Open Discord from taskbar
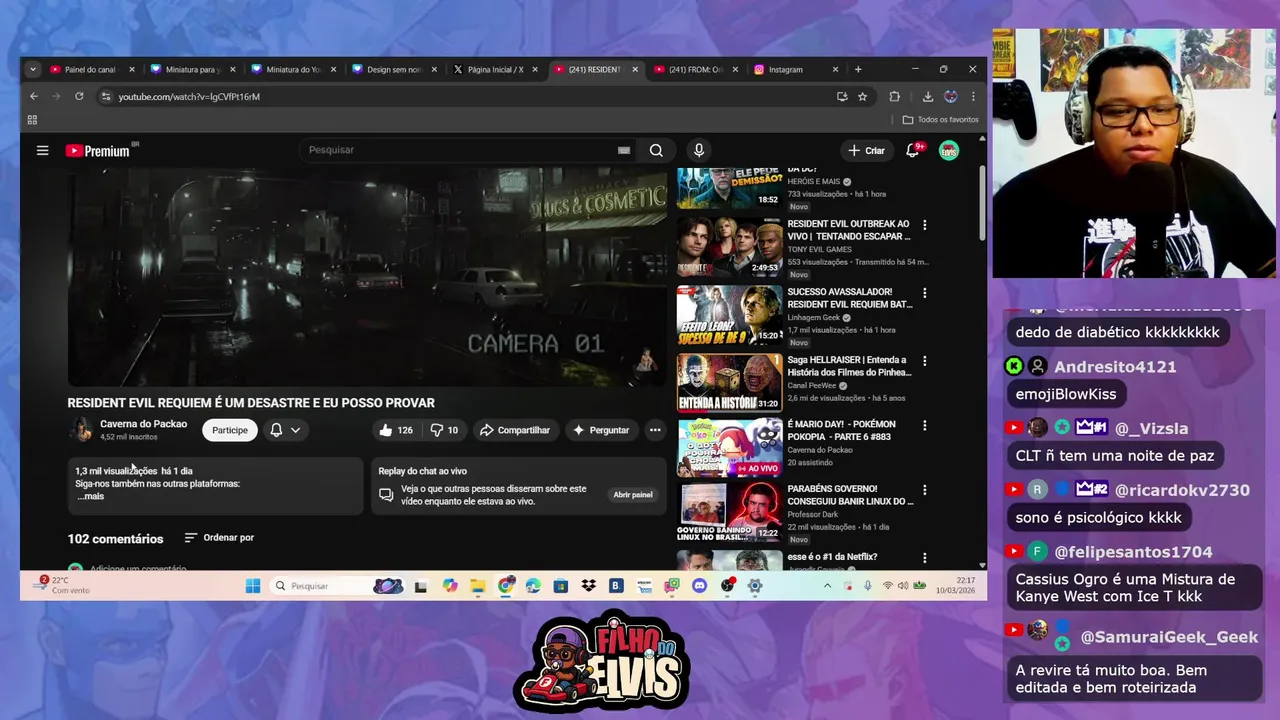 (700, 586)
